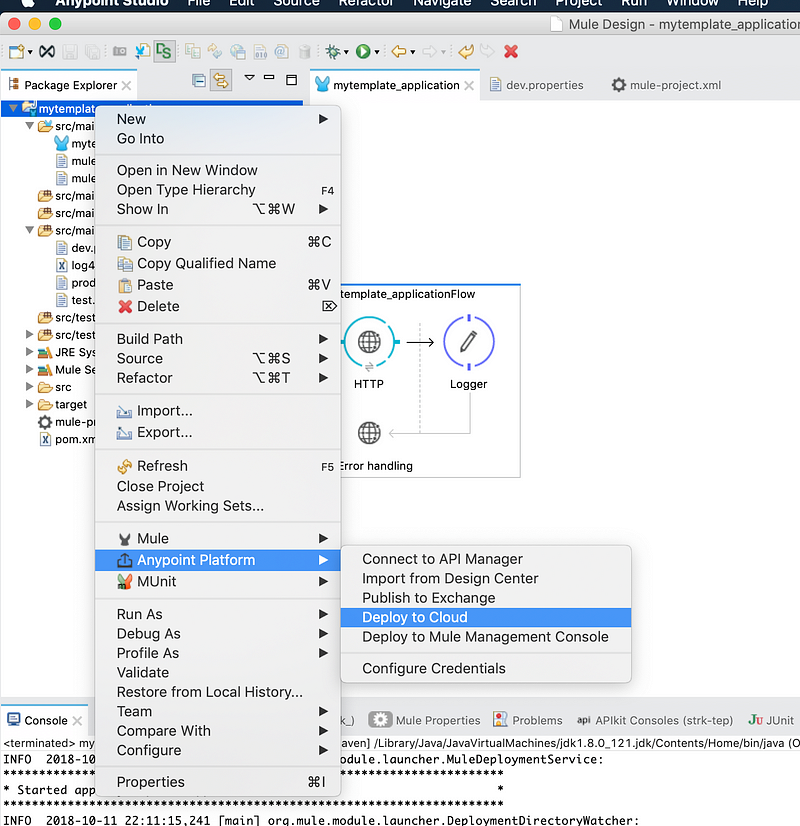Choose Connect to API Manager
800x826 pixels.
pyautogui.click(x=486, y=559)
